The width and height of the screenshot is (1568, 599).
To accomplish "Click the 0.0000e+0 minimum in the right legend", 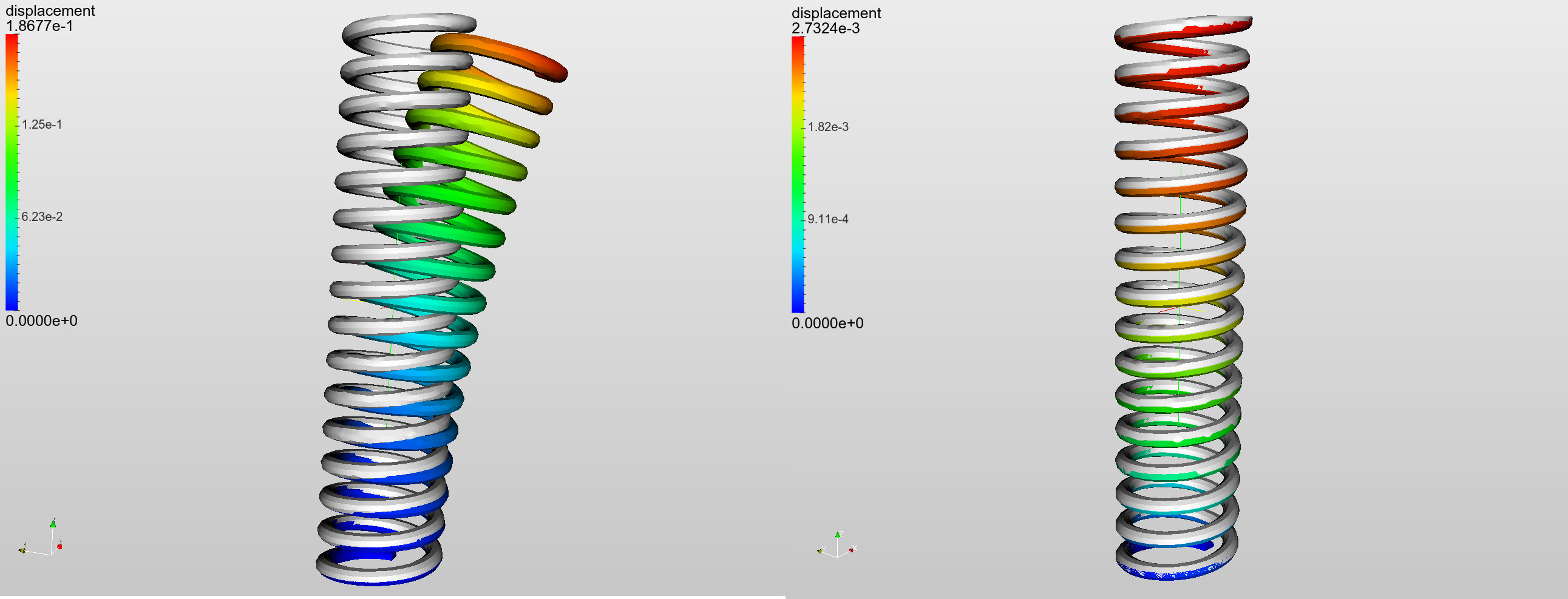I will (x=827, y=323).
